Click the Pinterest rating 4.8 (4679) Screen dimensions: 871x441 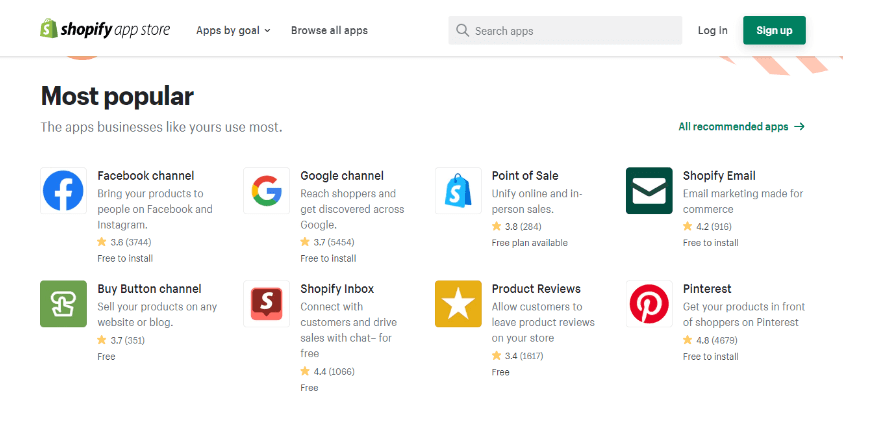[717, 340]
